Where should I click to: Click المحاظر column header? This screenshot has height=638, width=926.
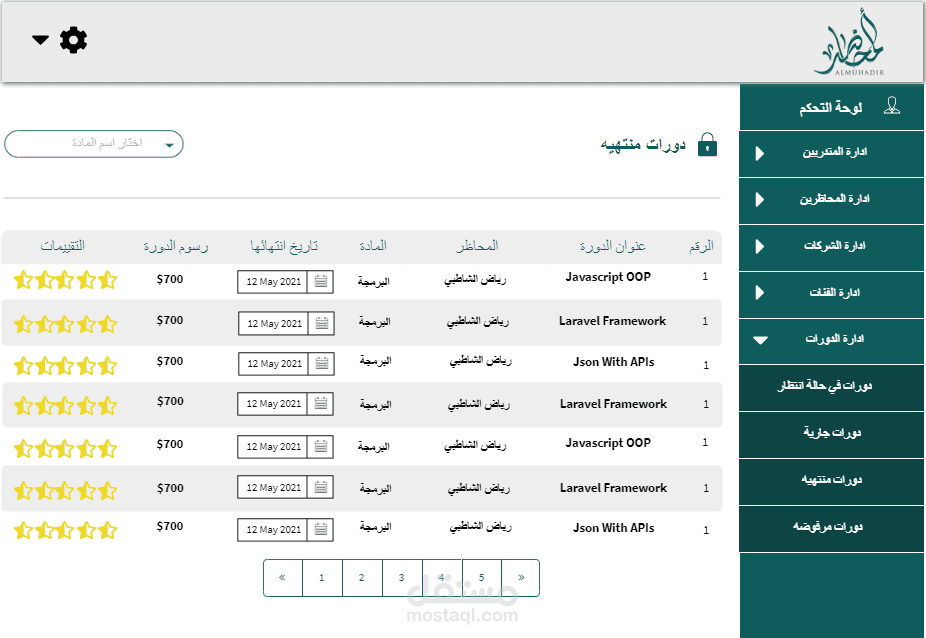pos(477,245)
